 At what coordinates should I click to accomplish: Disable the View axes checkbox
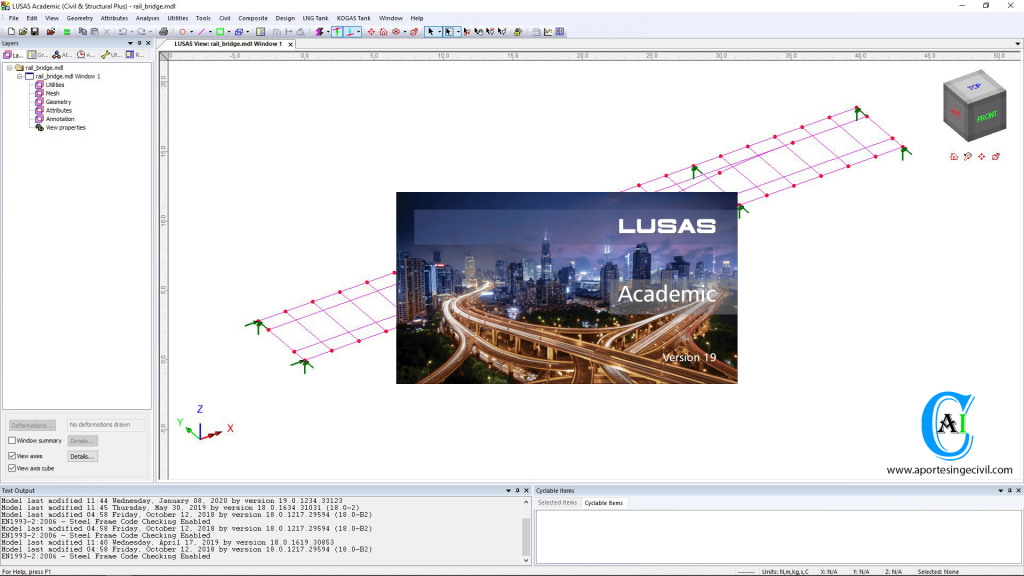[12, 455]
